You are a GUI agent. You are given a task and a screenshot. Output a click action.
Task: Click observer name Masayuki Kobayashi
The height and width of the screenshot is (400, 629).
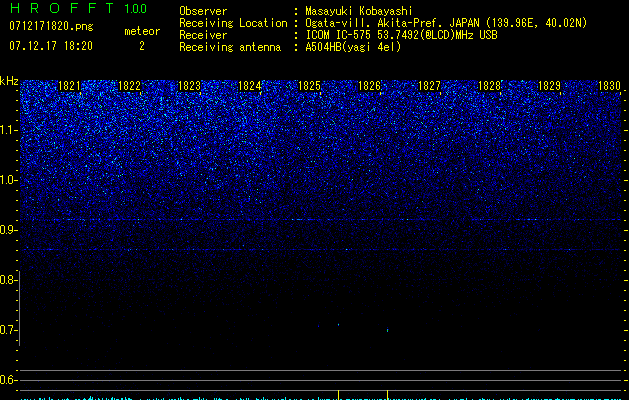click(359, 11)
